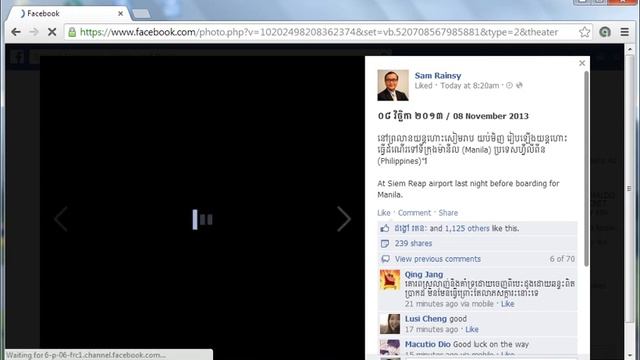Open Qing Jang's avatar thumbnail
The image size is (640, 360).
pyautogui.click(x=390, y=280)
